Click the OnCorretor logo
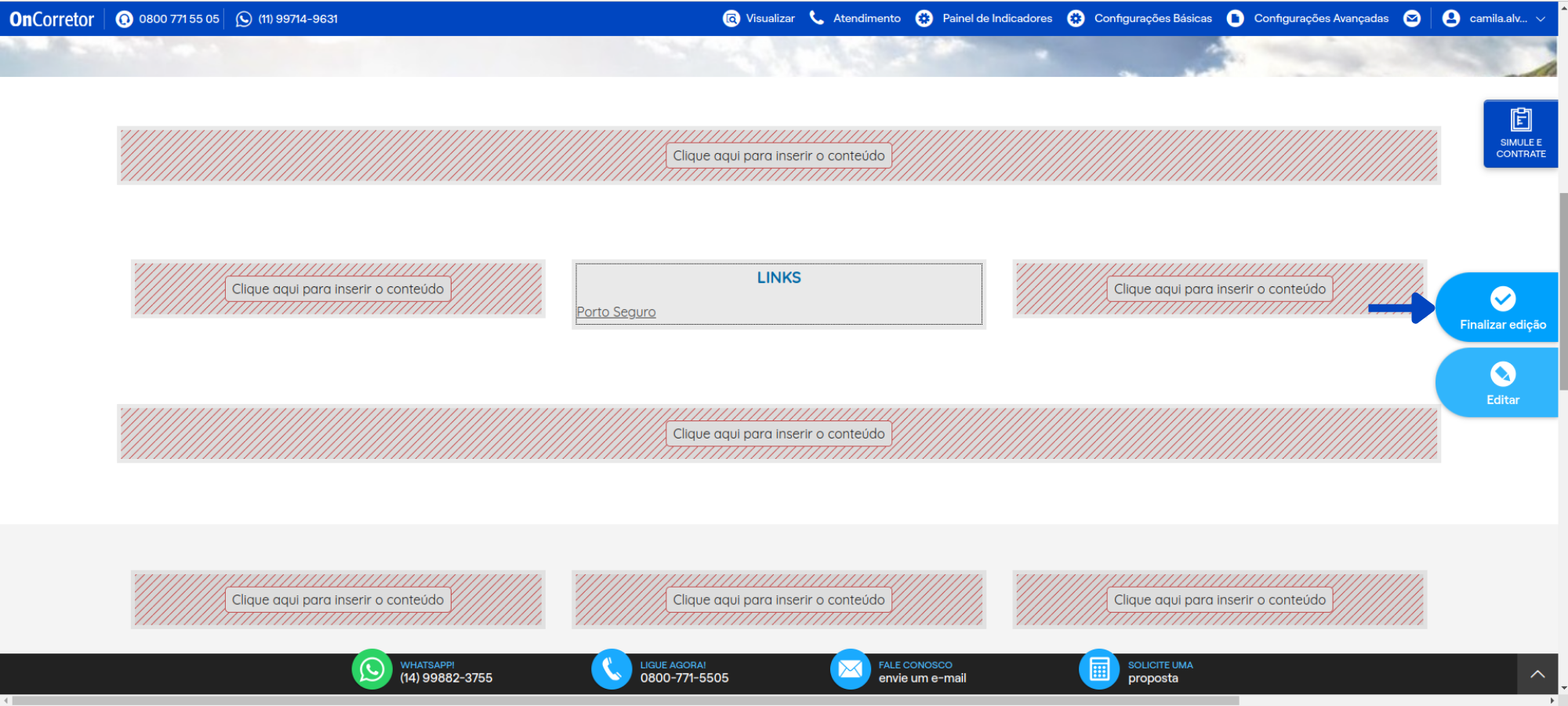This screenshot has height=706, width=1568. click(52, 19)
